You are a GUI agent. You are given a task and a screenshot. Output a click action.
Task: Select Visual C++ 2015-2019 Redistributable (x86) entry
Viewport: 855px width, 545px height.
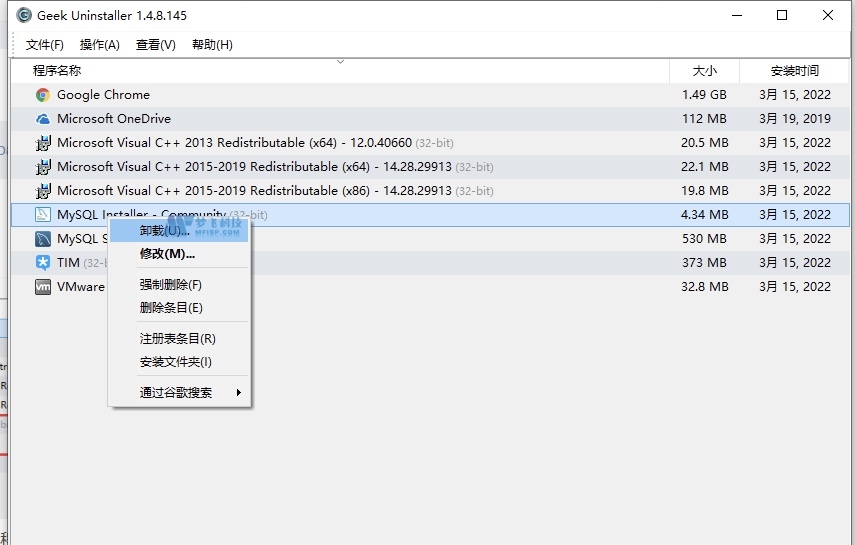(x=275, y=191)
